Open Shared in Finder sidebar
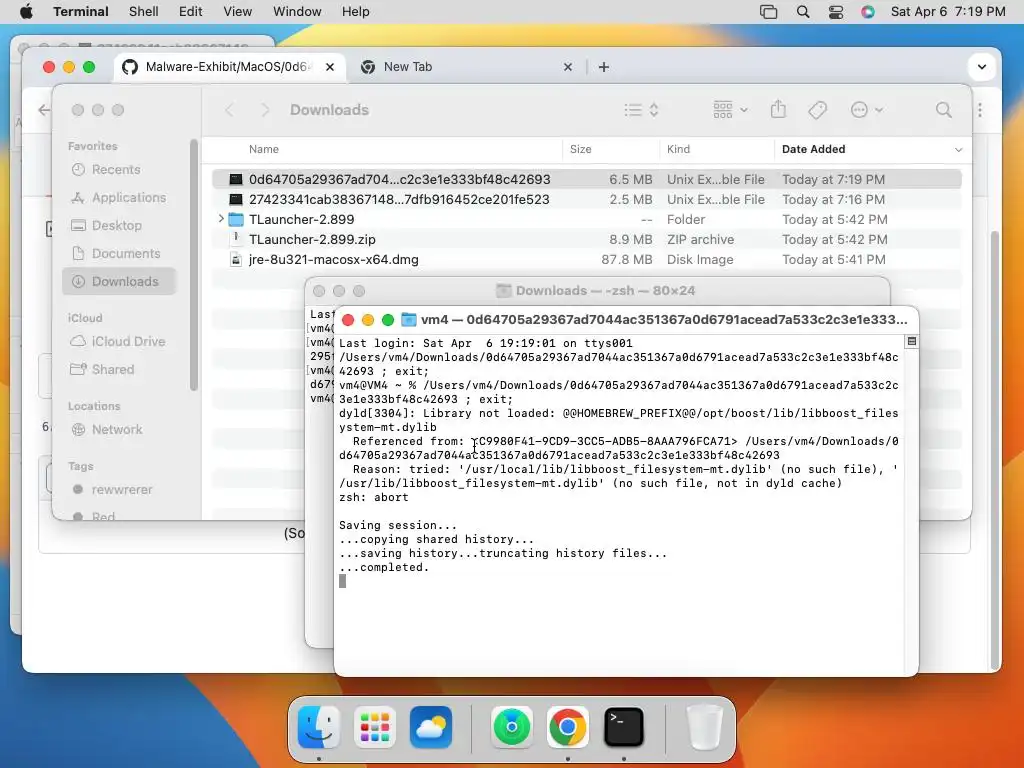This screenshot has width=1024, height=768. [x=119, y=370]
